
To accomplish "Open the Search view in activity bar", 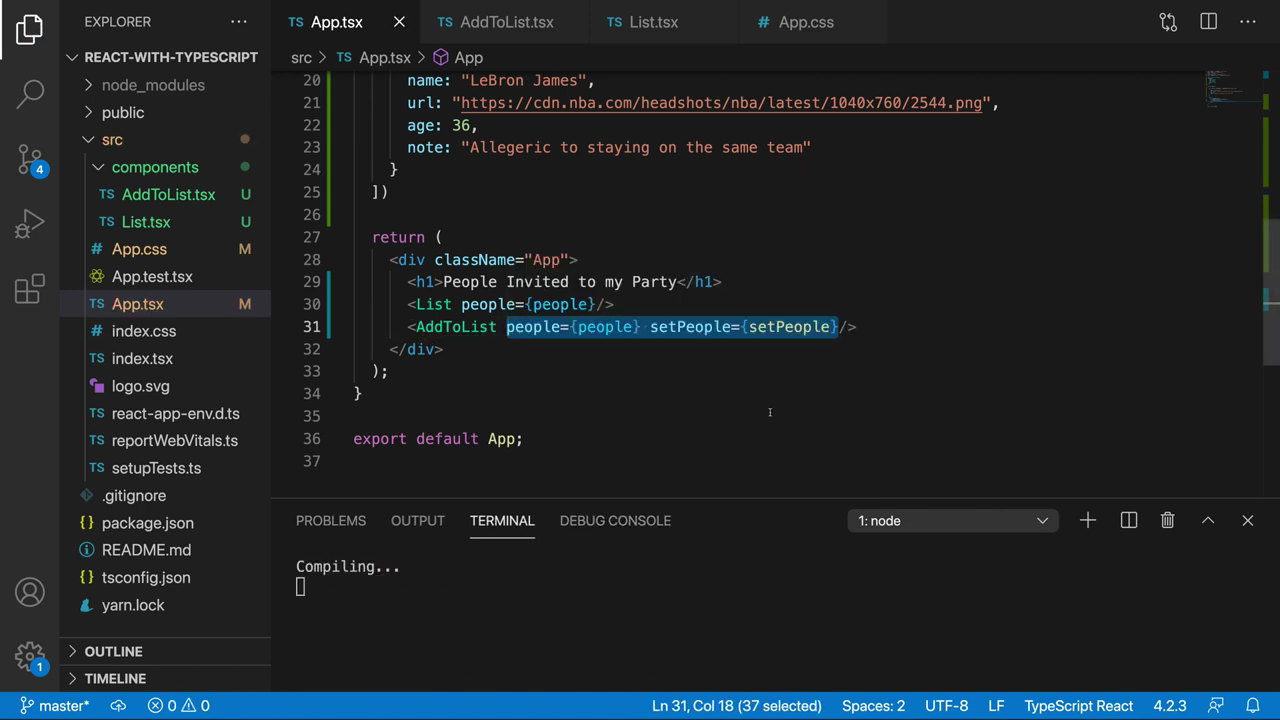I will click(30, 94).
